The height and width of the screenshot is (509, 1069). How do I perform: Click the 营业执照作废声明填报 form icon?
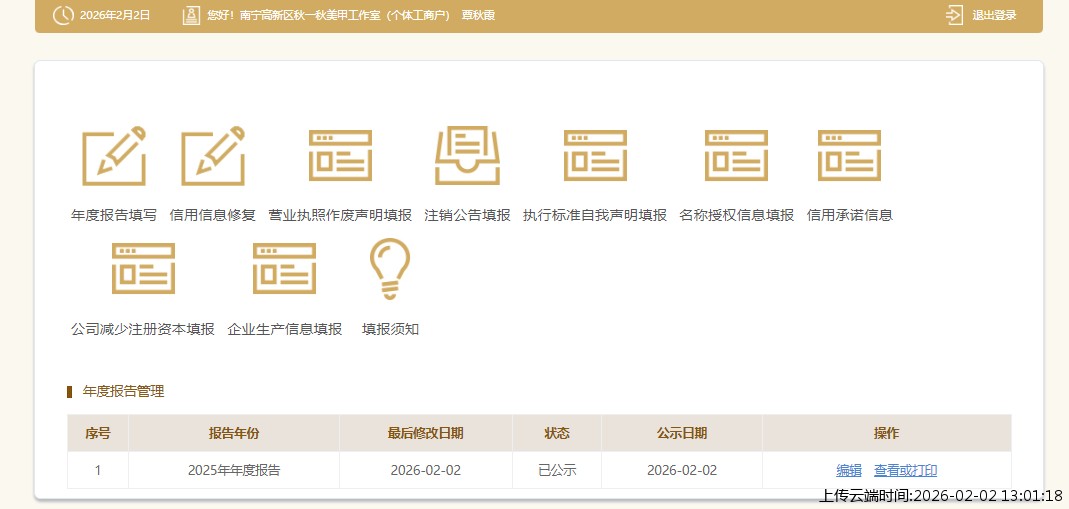pos(340,155)
